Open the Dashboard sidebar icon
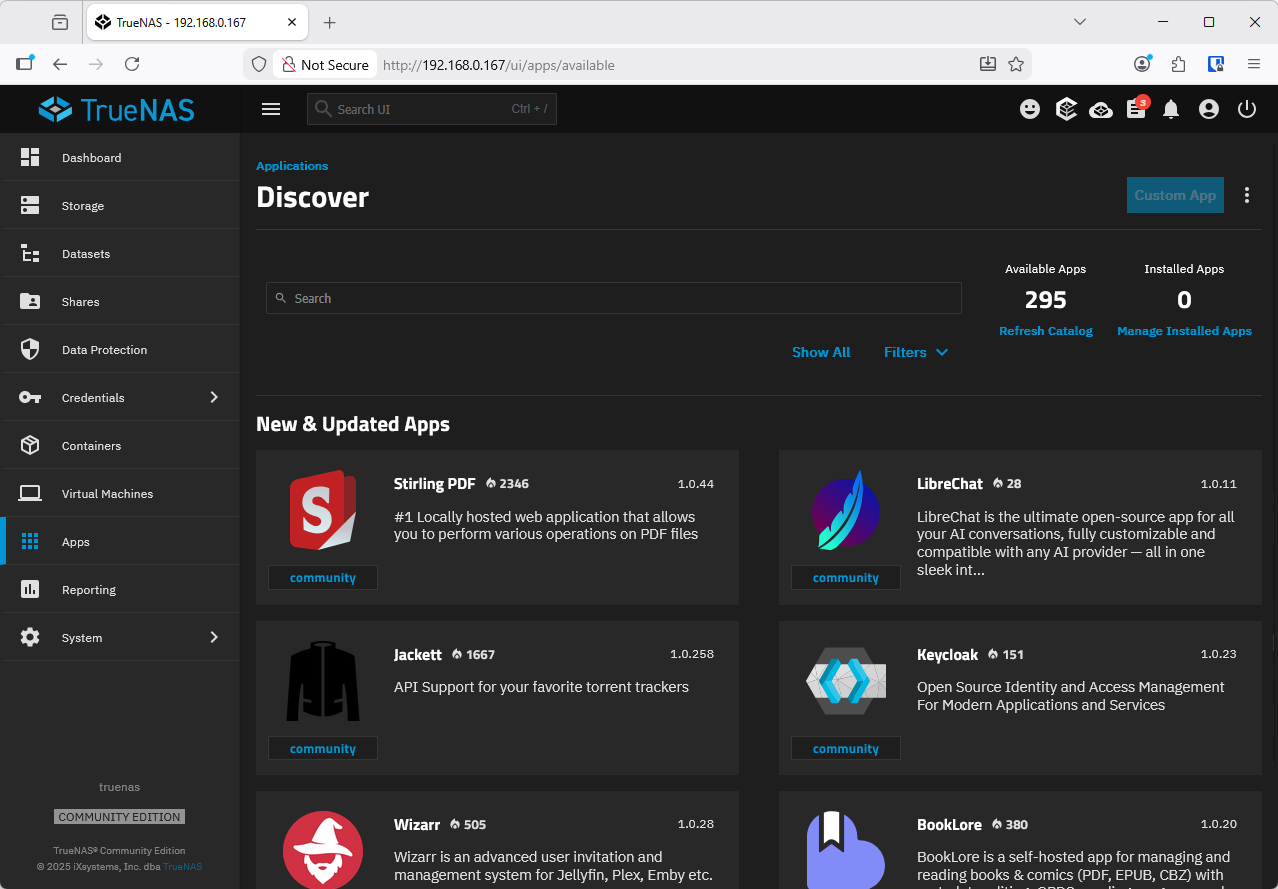 point(30,157)
